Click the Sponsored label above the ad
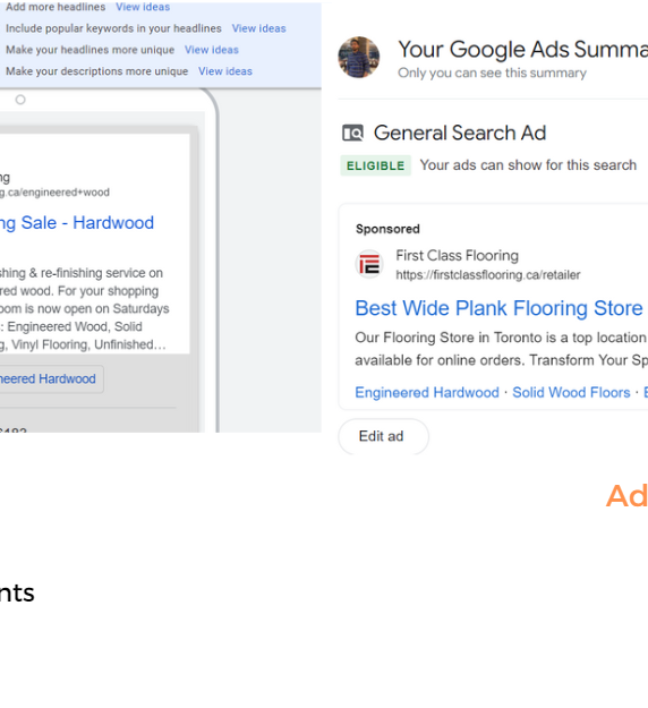Image resolution: width=648 pixels, height=708 pixels. (x=387, y=229)
